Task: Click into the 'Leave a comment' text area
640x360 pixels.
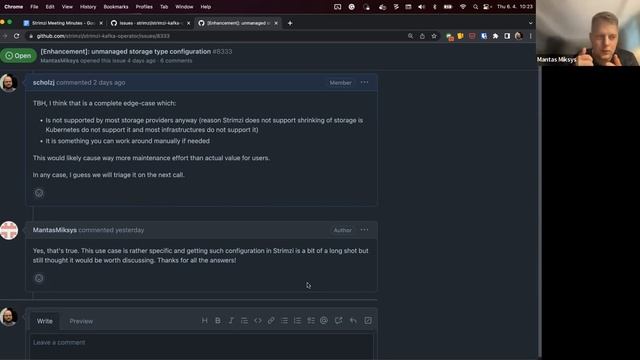Action: (202, 347)
